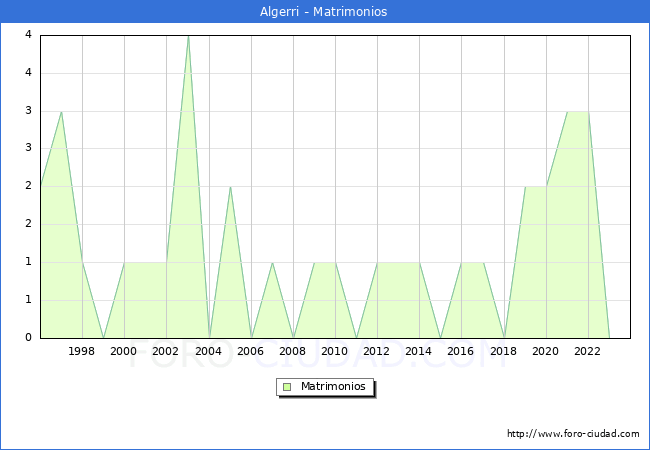Click the 2002 year label
The image size is (650, 450).
coord(166,351)
